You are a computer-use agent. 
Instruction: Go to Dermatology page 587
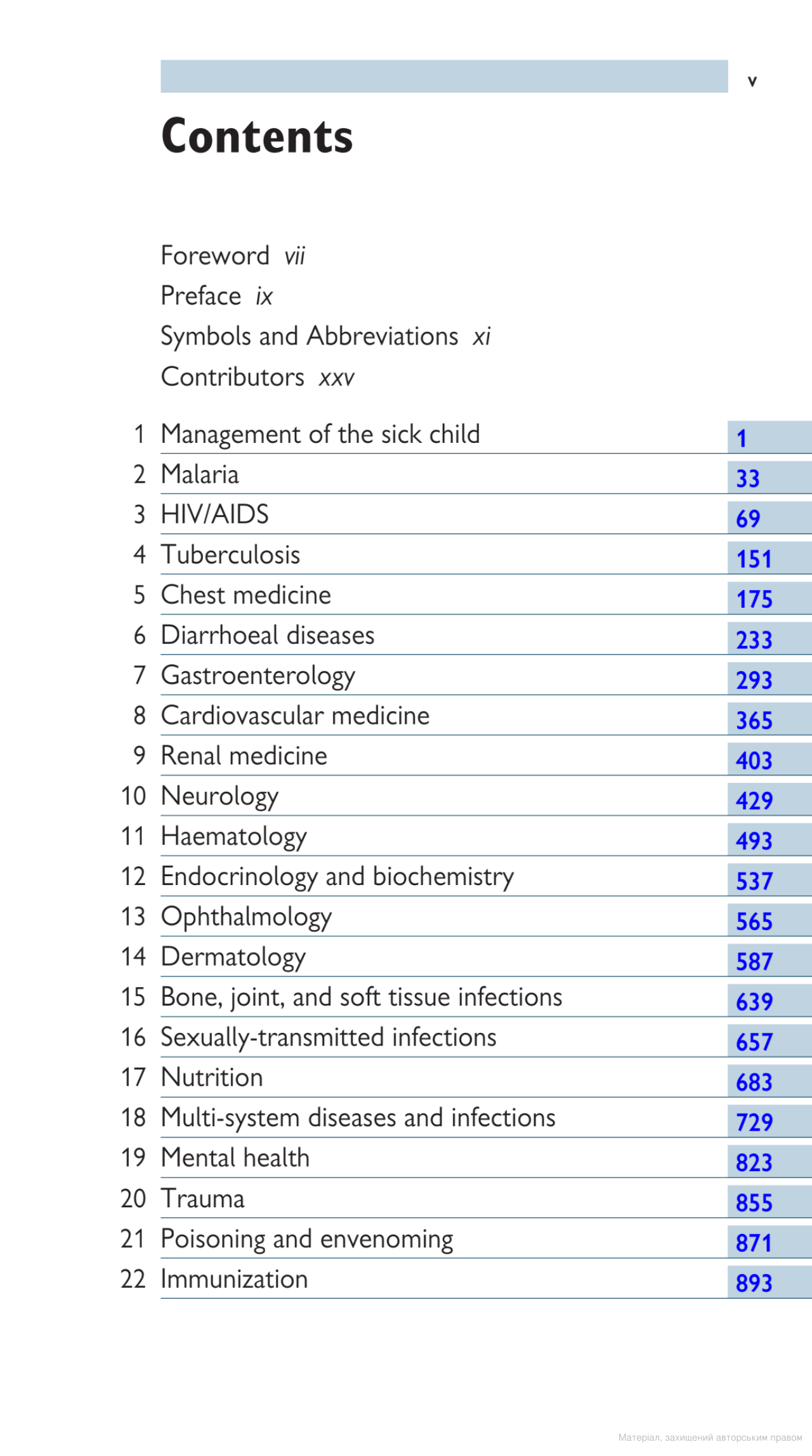754,962
